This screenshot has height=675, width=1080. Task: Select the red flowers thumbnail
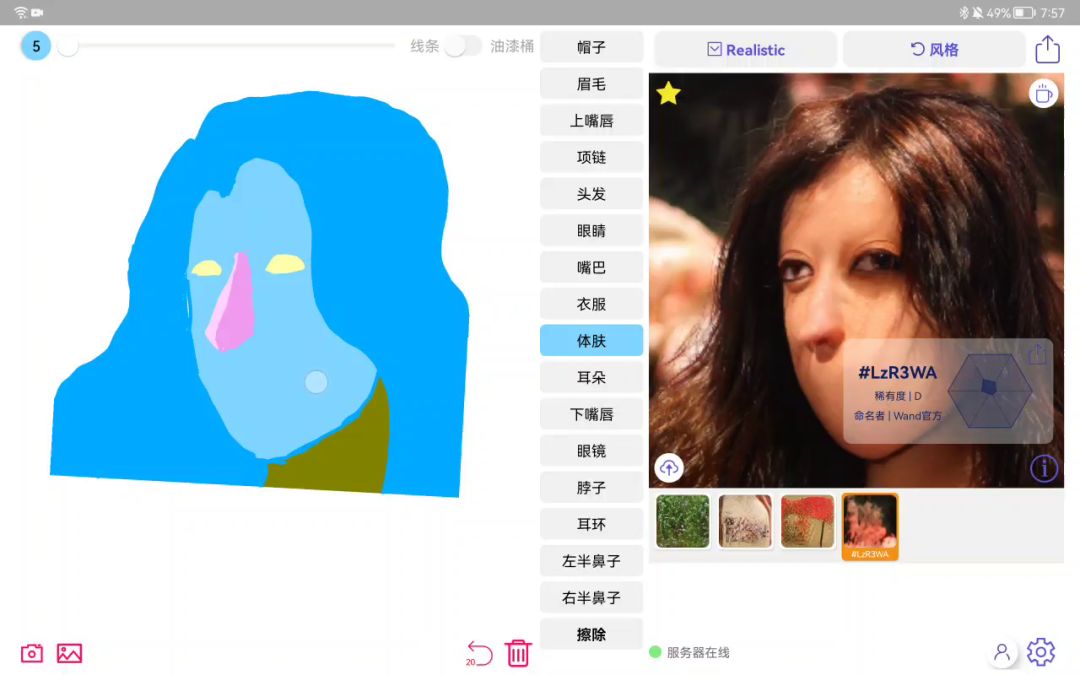(x=807, y=521)
